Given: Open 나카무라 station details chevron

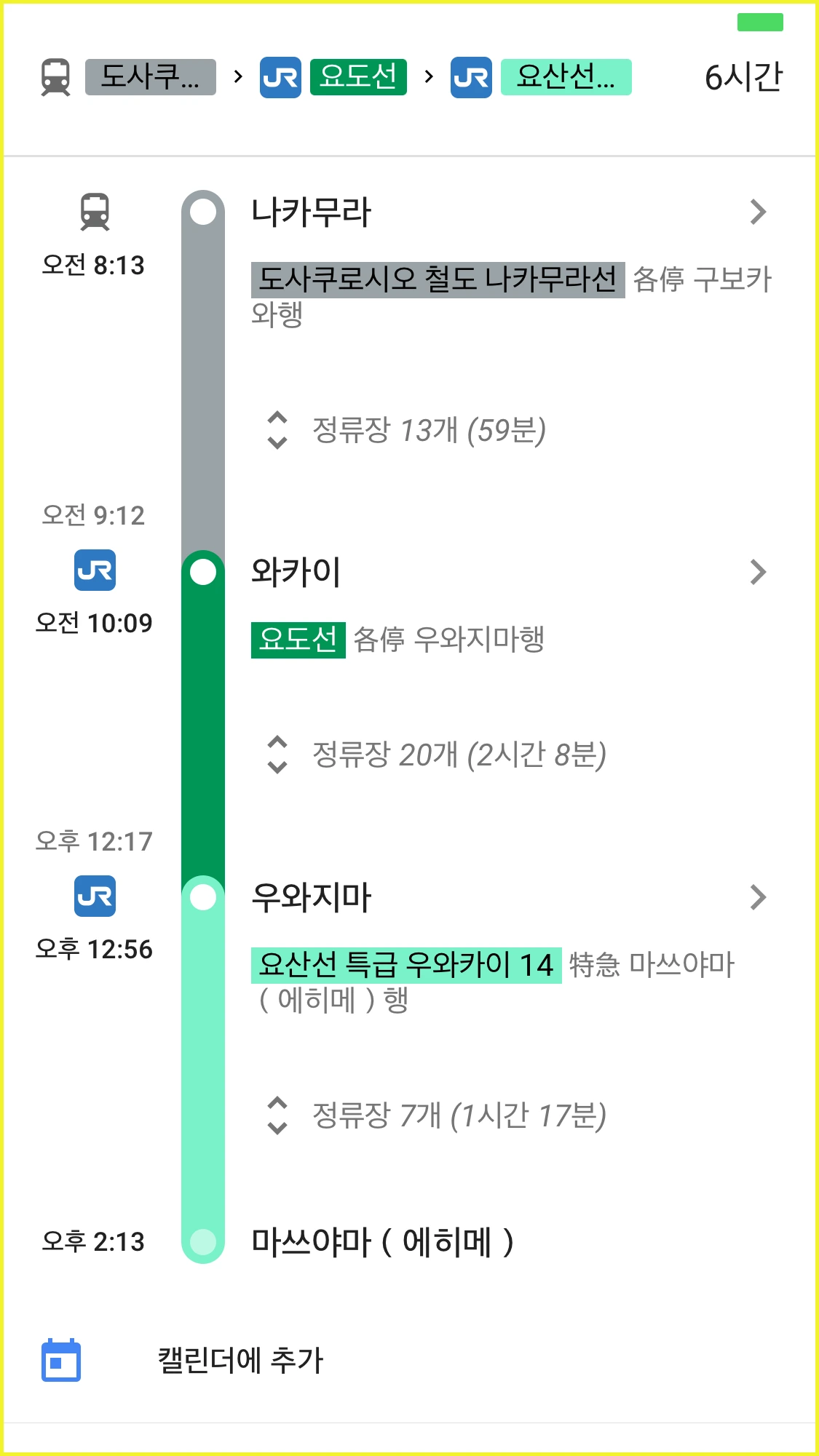Looking at the screenshot, I should click(x=758, y=212).
